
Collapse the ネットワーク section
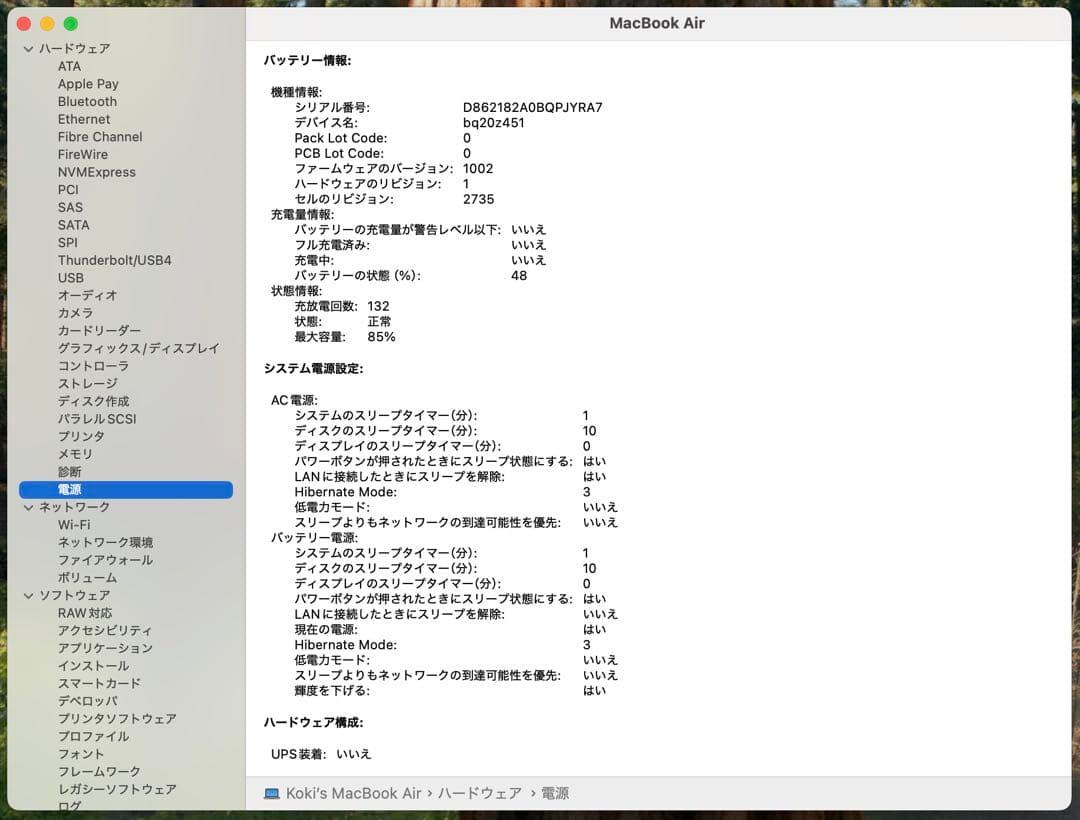[x=27, y=507]
